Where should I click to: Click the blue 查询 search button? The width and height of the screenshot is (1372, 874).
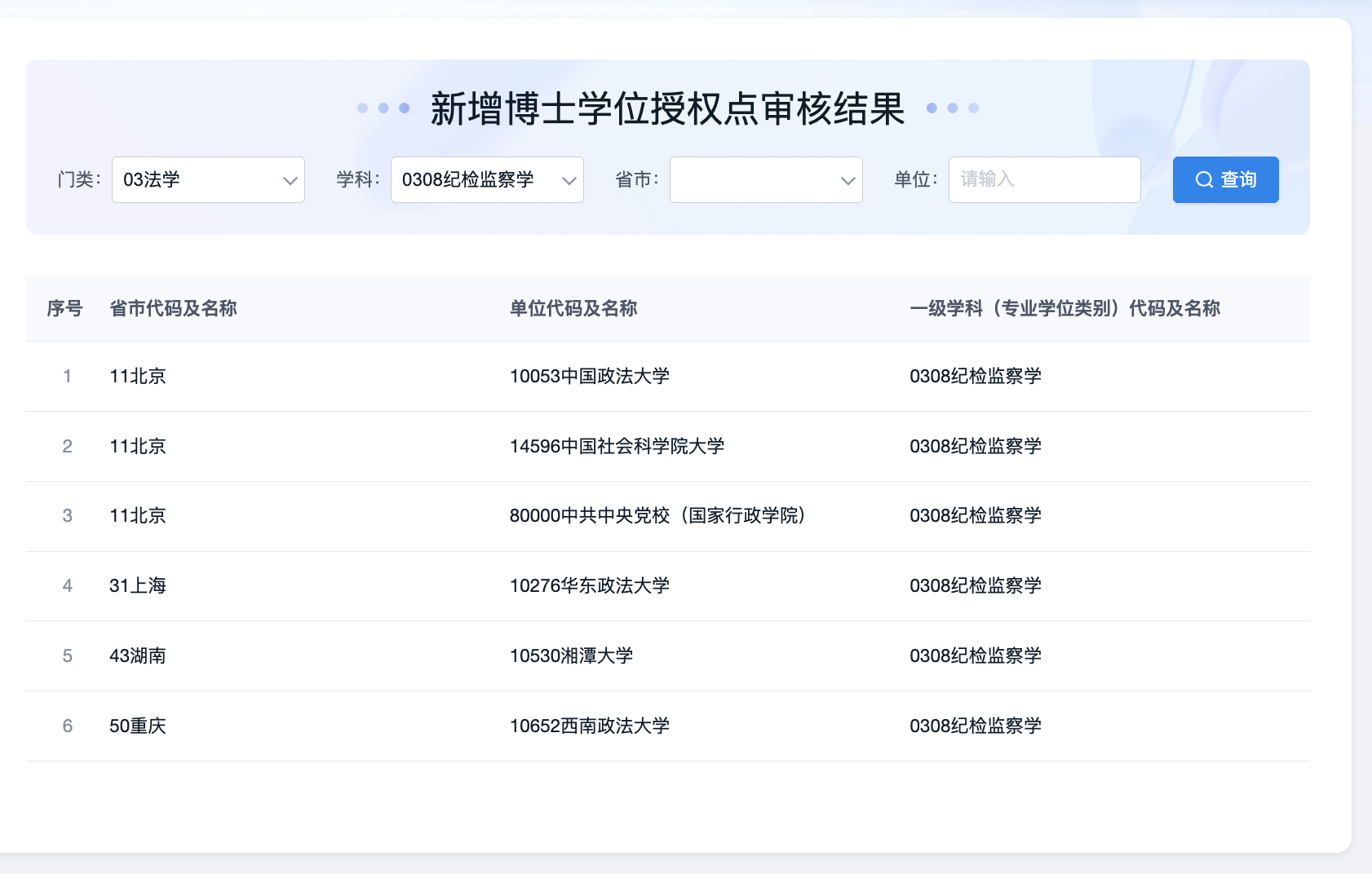[1225, 179]
